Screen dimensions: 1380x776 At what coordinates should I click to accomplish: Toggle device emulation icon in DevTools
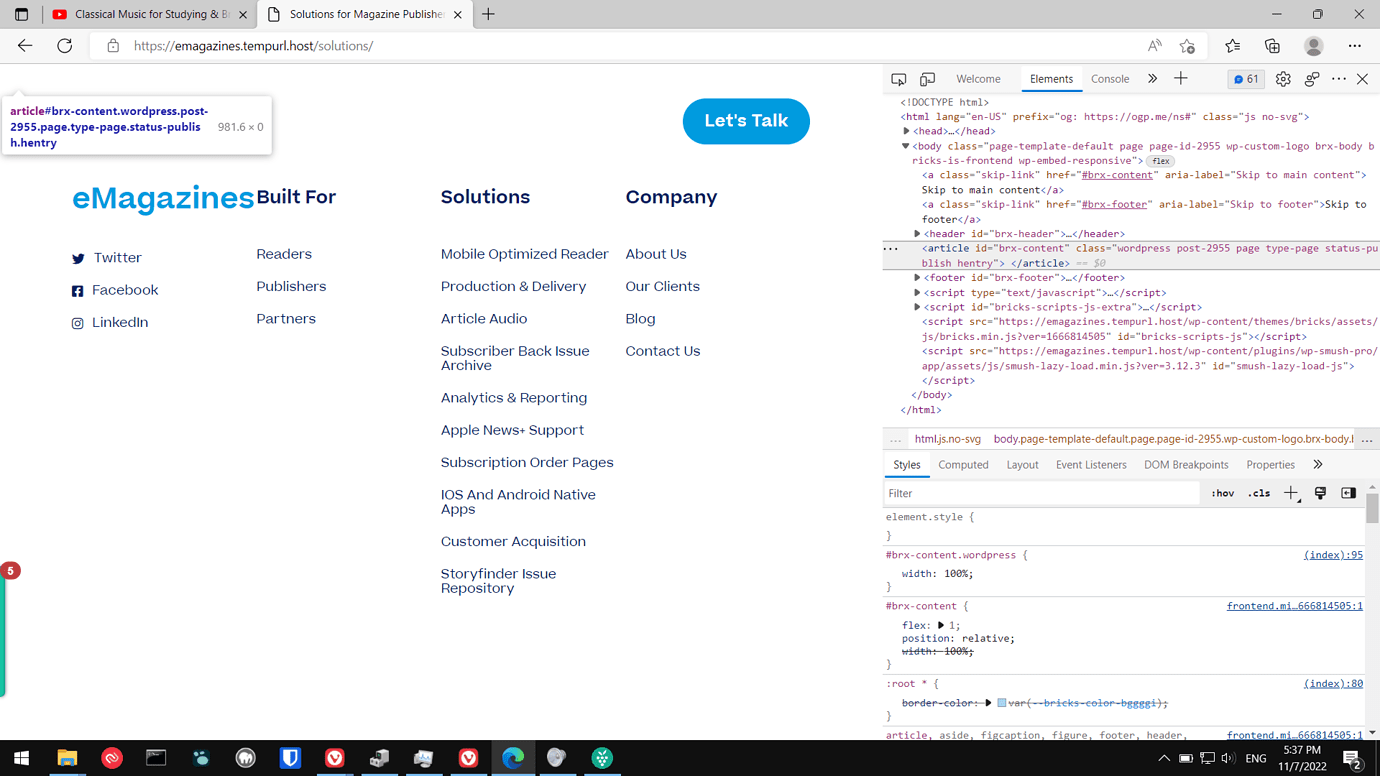point(927,79)
